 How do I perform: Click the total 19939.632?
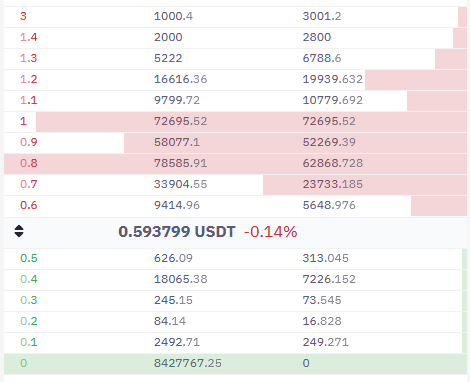333,79
